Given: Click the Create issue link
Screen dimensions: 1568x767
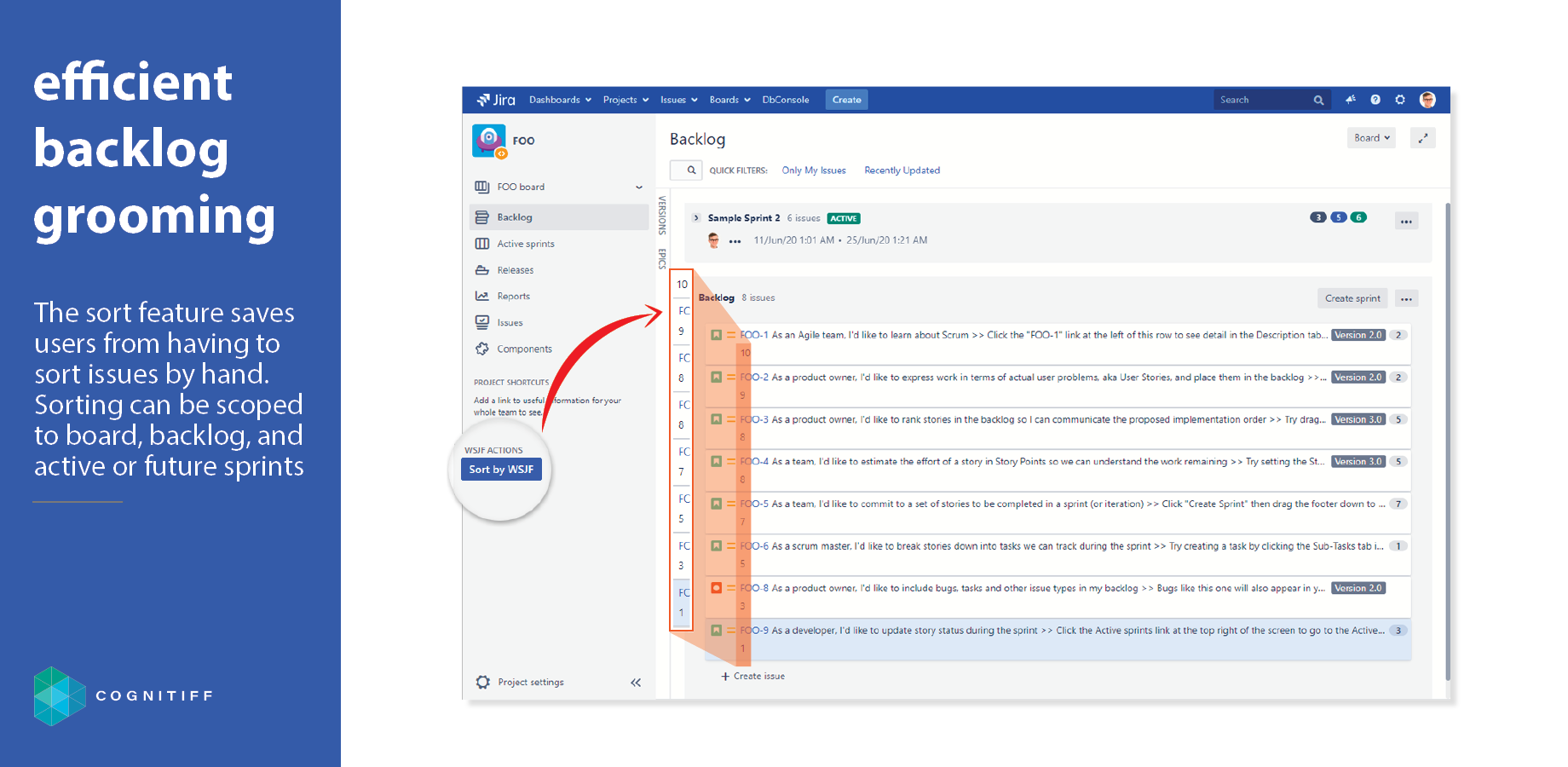Looking at the screenshot, I should 753,677.
